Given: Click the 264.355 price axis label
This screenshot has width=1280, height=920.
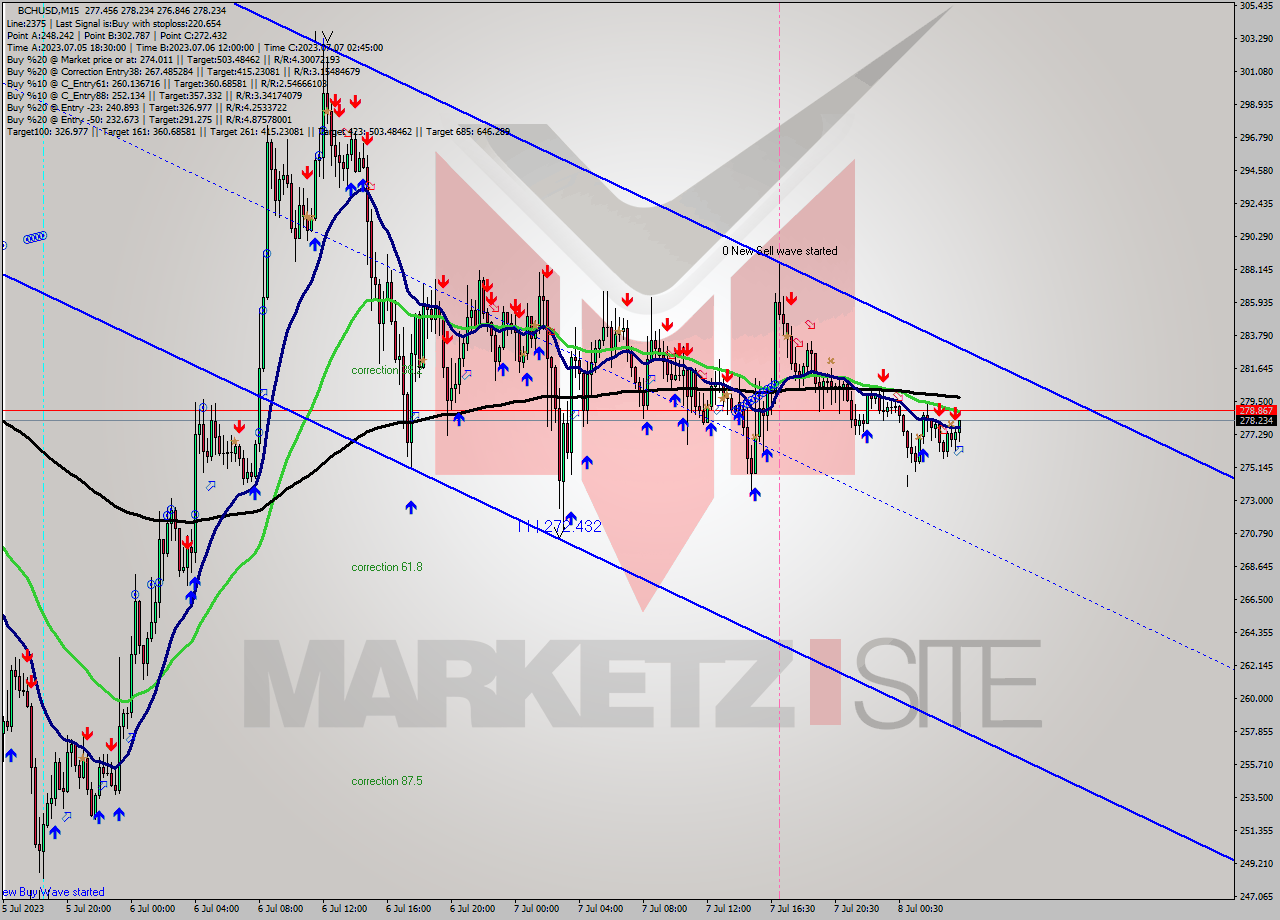Looking at the screenshot, I should click(x=1256, y=633).
